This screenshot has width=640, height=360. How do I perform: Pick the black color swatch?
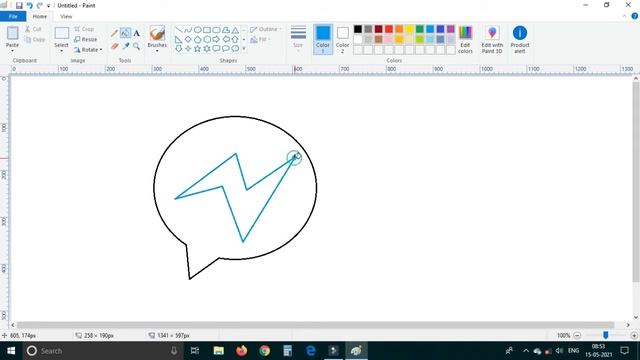coord(358,29)
